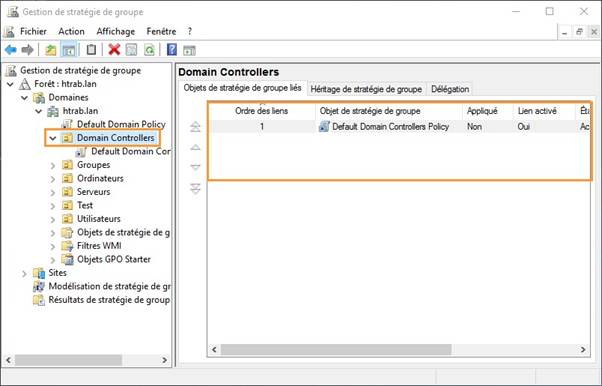Click the right arrow of the tree pane scrollbar

[x=164, y=360]
